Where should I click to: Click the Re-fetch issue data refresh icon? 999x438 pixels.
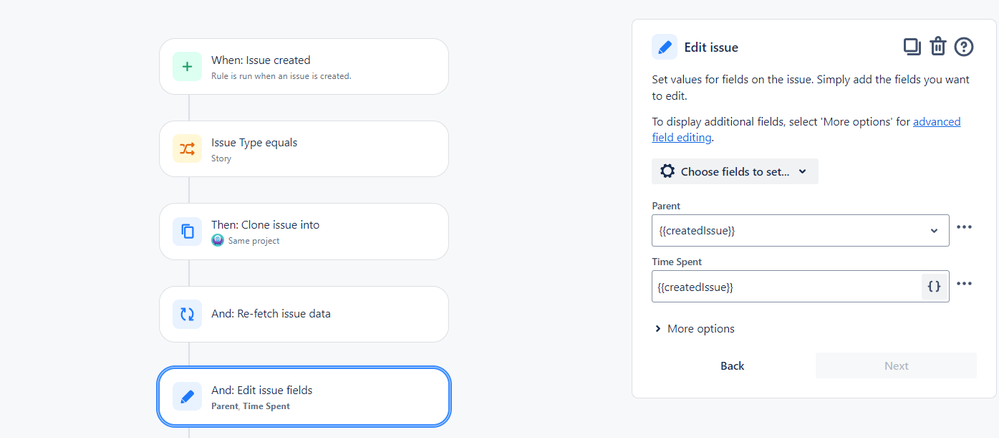(187, 314)
